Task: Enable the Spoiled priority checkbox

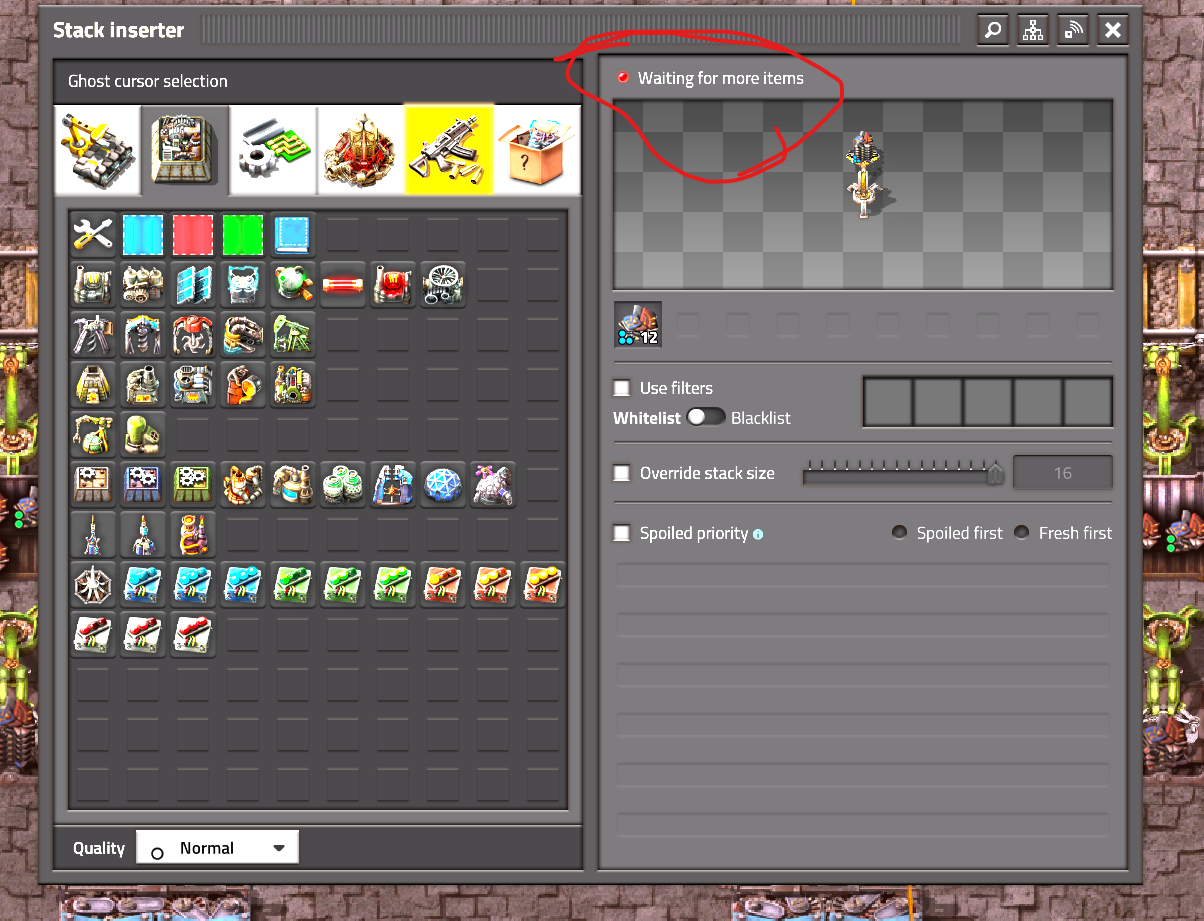Action: tap(622, 533)
